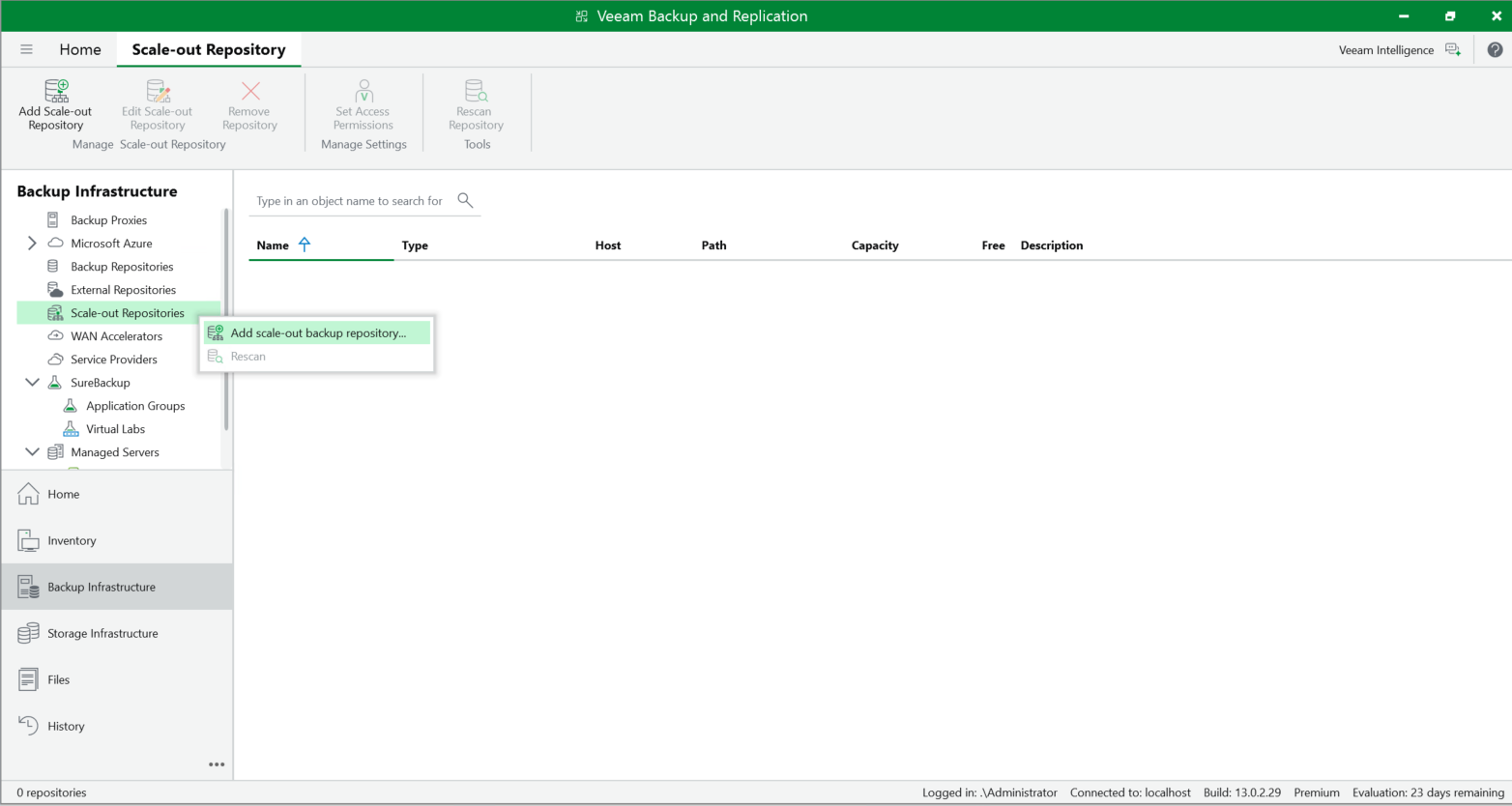
Task: Click the '0 repositories' status text
Action: tap(51, 792)
